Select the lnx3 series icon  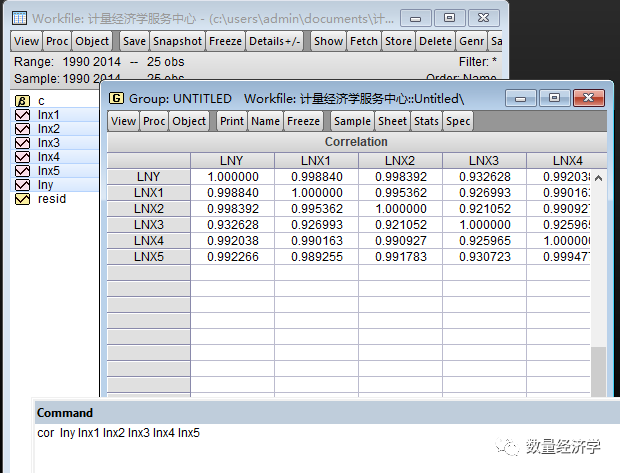point(22,143)
